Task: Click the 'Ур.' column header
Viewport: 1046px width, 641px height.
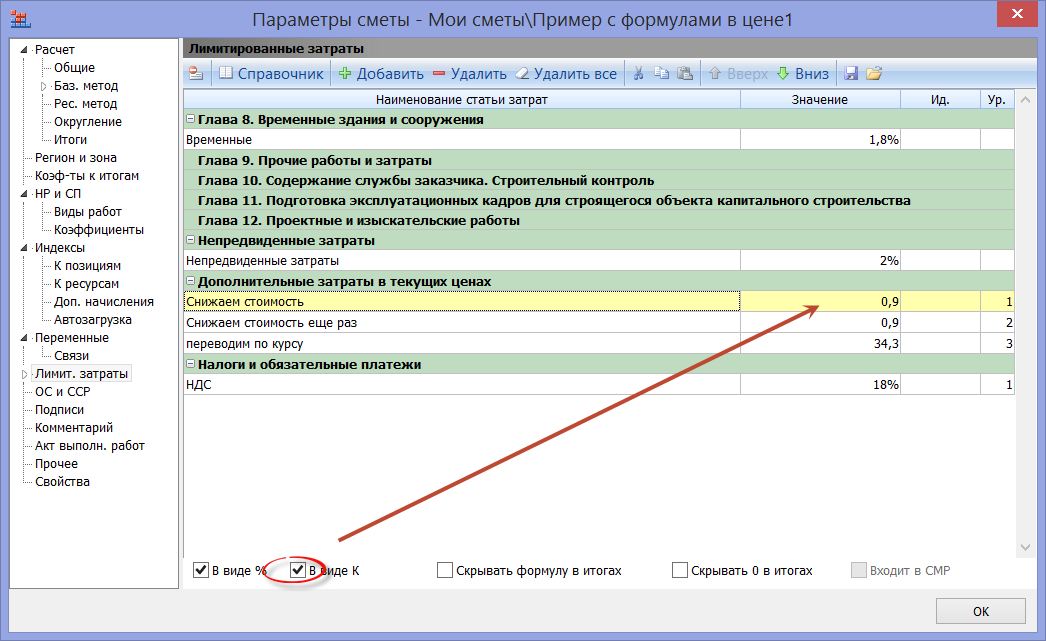Action: click(997, 99)
